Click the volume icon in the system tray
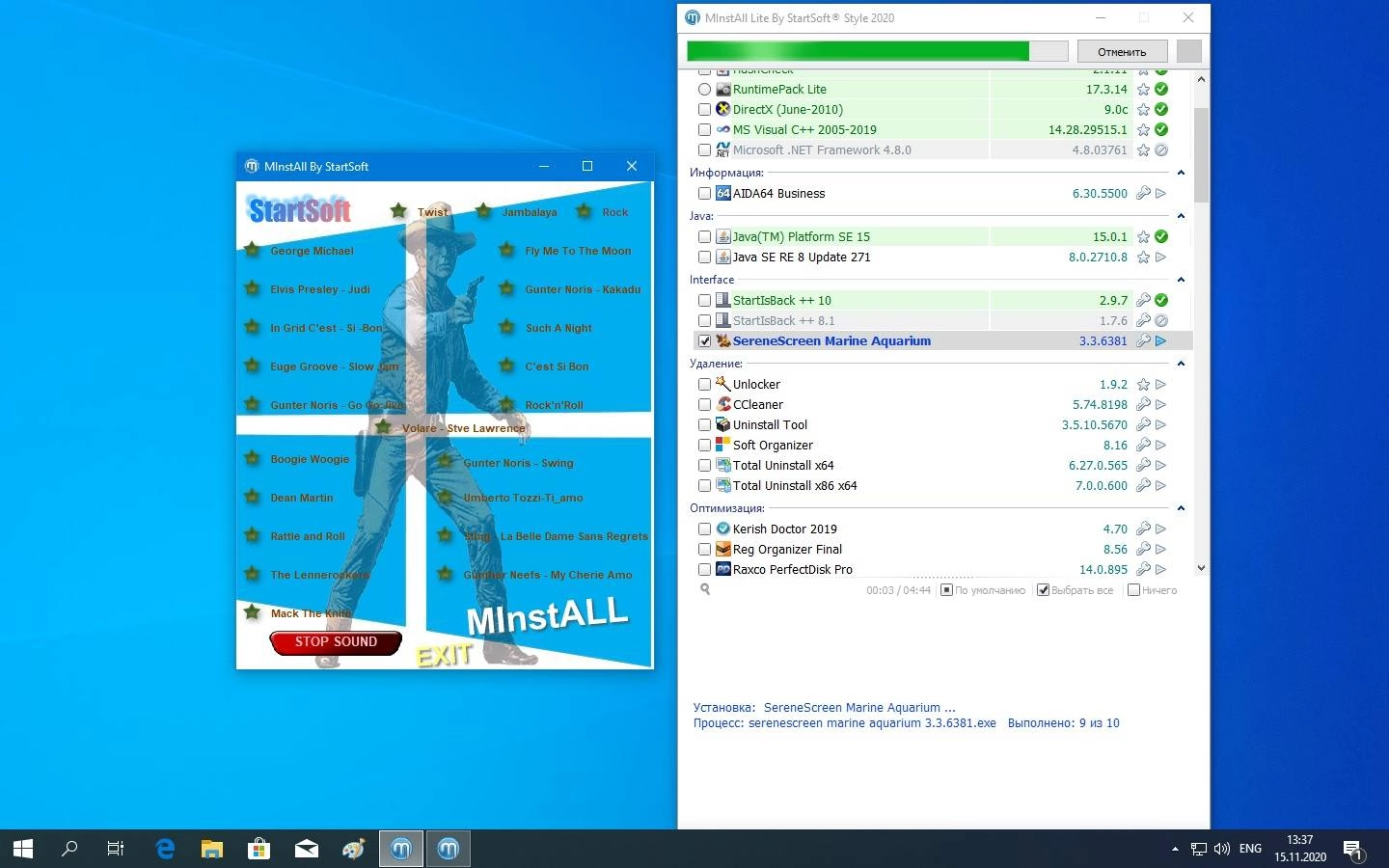Image resolution: width=1389 pixels, height=868 pixels. coord(1222,849)
